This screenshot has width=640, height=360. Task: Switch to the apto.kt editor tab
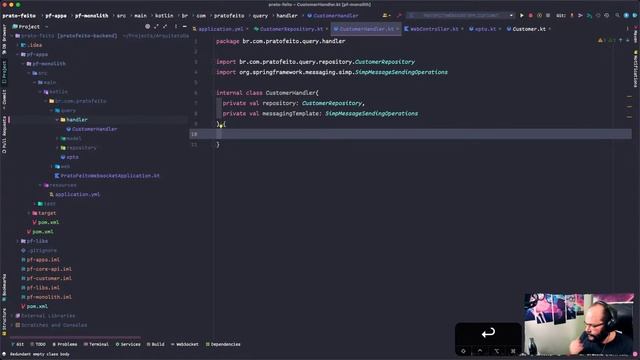click(484, 29)
